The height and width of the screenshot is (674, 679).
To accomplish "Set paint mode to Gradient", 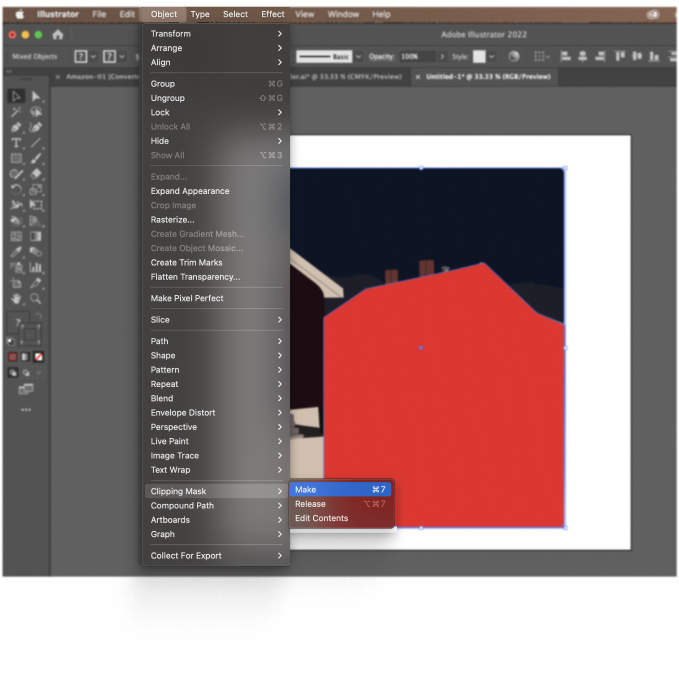I will tap(26, 357).
